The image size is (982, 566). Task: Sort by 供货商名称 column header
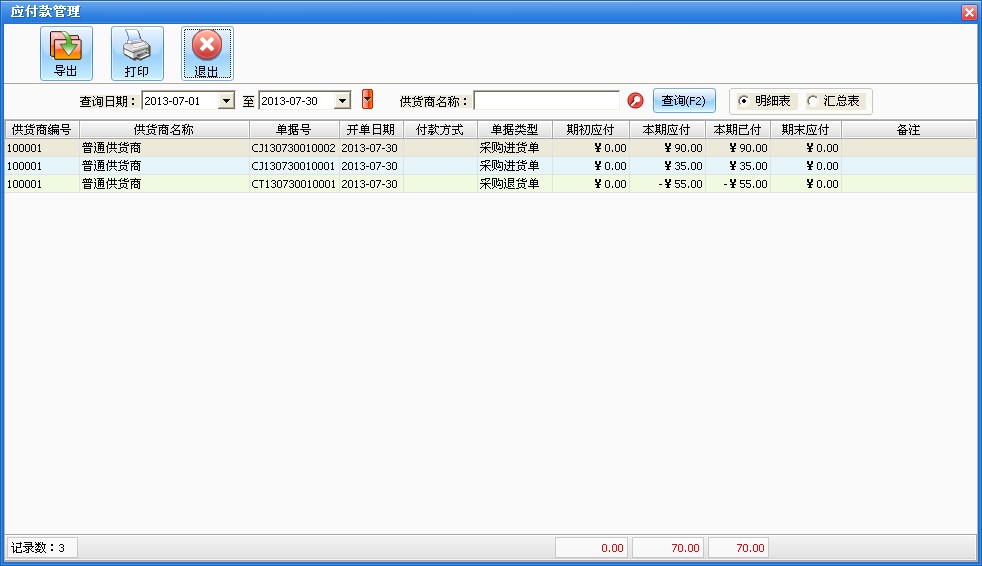click(x=164, y=130)
